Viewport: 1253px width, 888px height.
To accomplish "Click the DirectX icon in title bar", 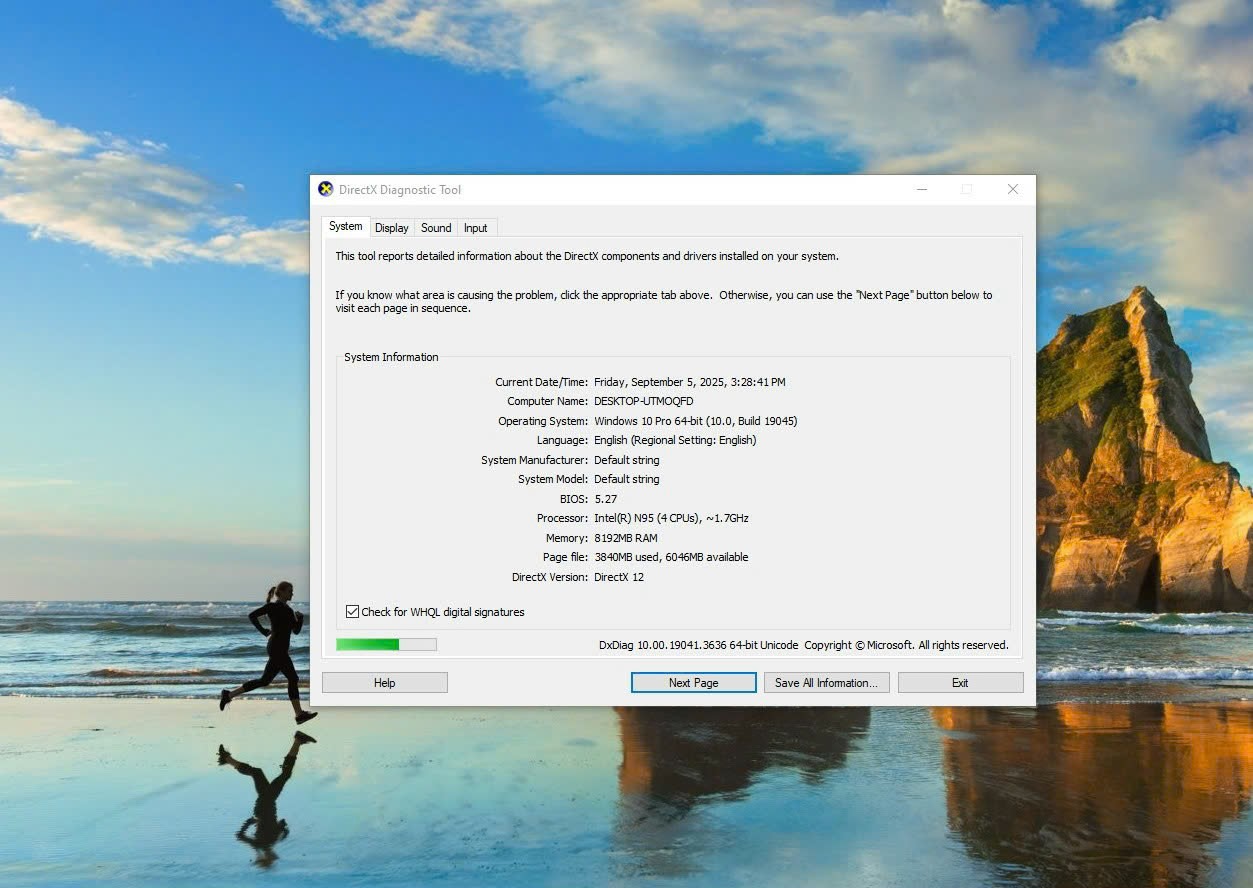I will point(325,190).
